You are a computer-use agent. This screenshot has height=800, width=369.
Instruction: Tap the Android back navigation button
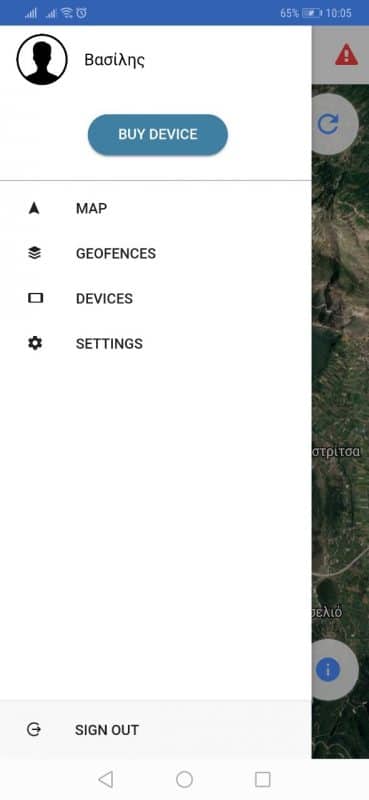105,779
